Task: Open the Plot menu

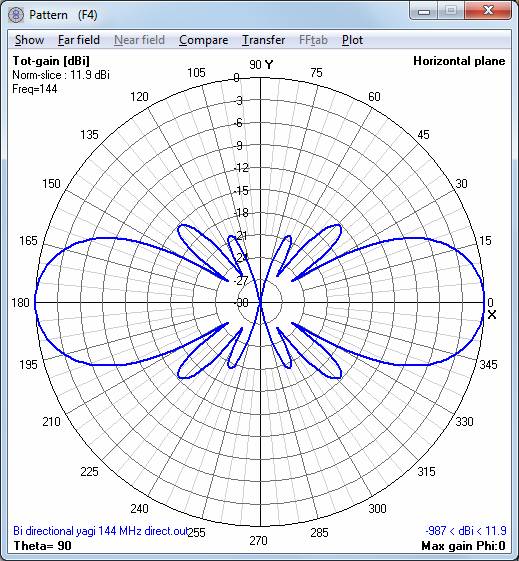Action: click(x=352, y=40)
